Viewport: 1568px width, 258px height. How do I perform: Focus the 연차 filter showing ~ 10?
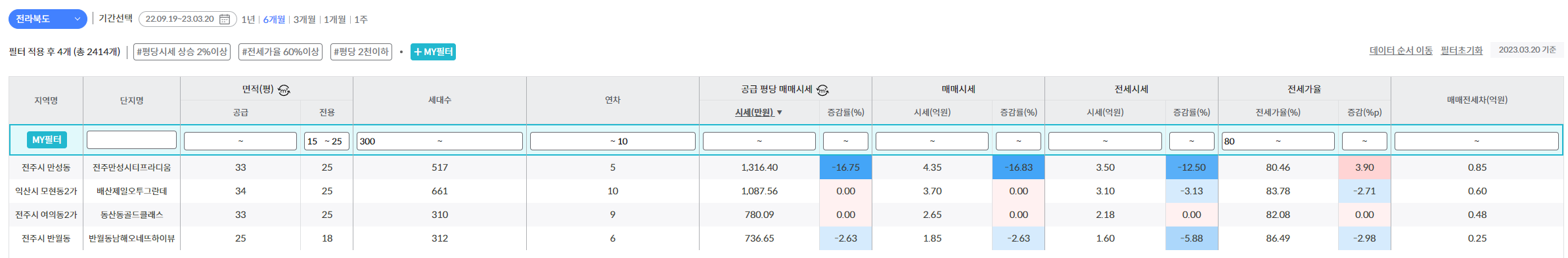613,141
